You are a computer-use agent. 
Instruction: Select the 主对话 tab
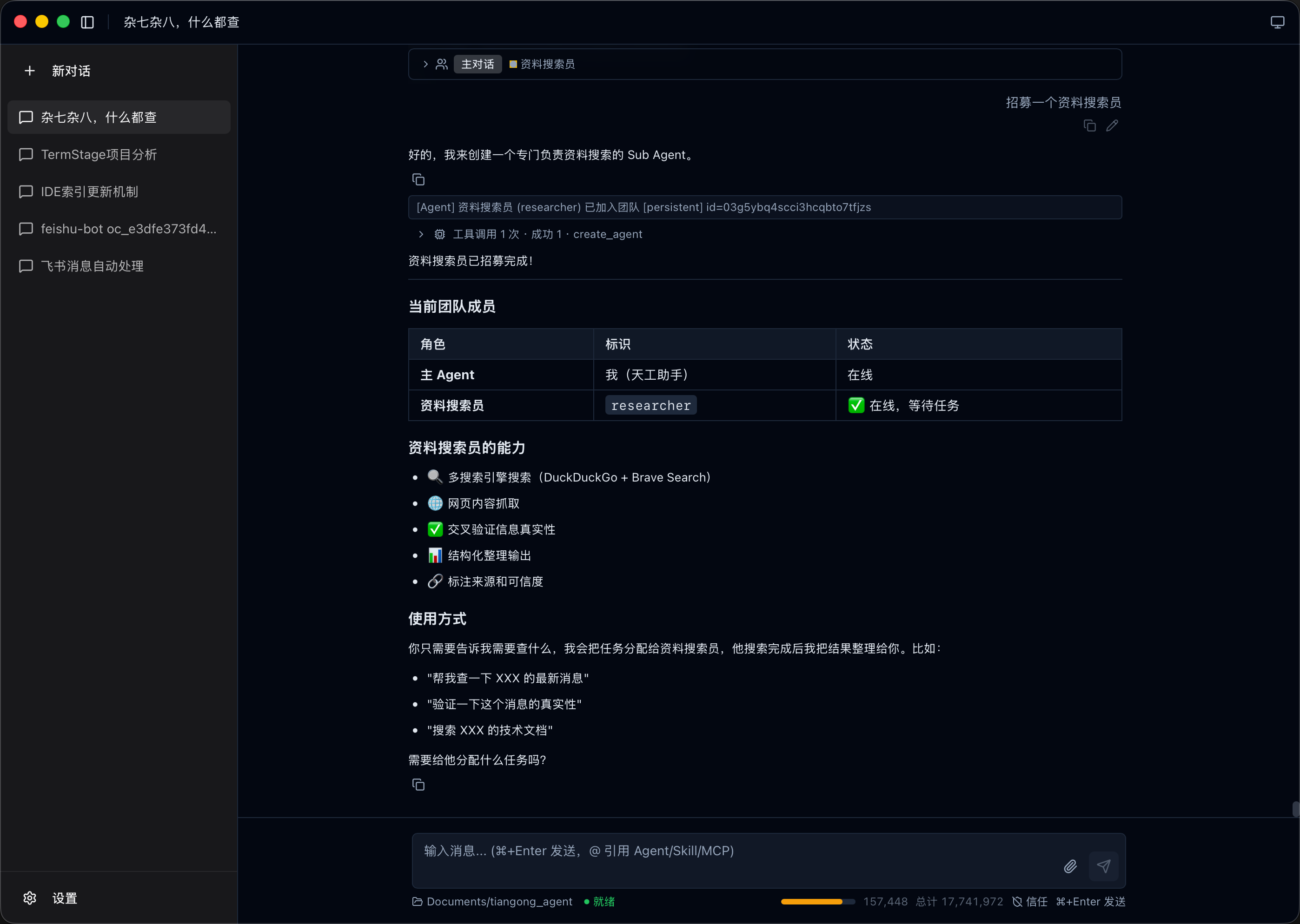(478, 64)
